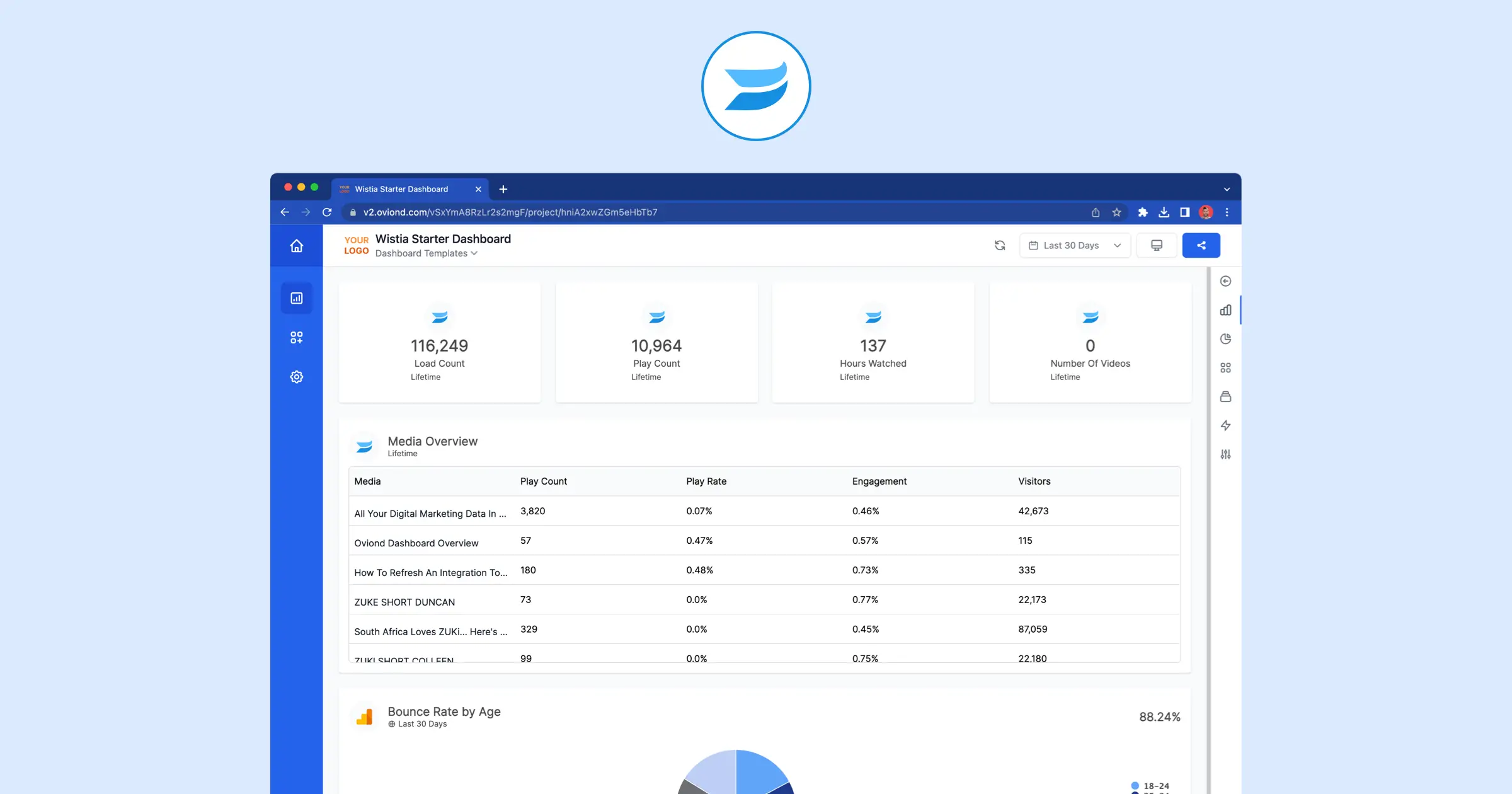The width and height of the screenshot is (1512, 794).
Task: Click the 88.24% bounce rate value
Action: 1159,717
